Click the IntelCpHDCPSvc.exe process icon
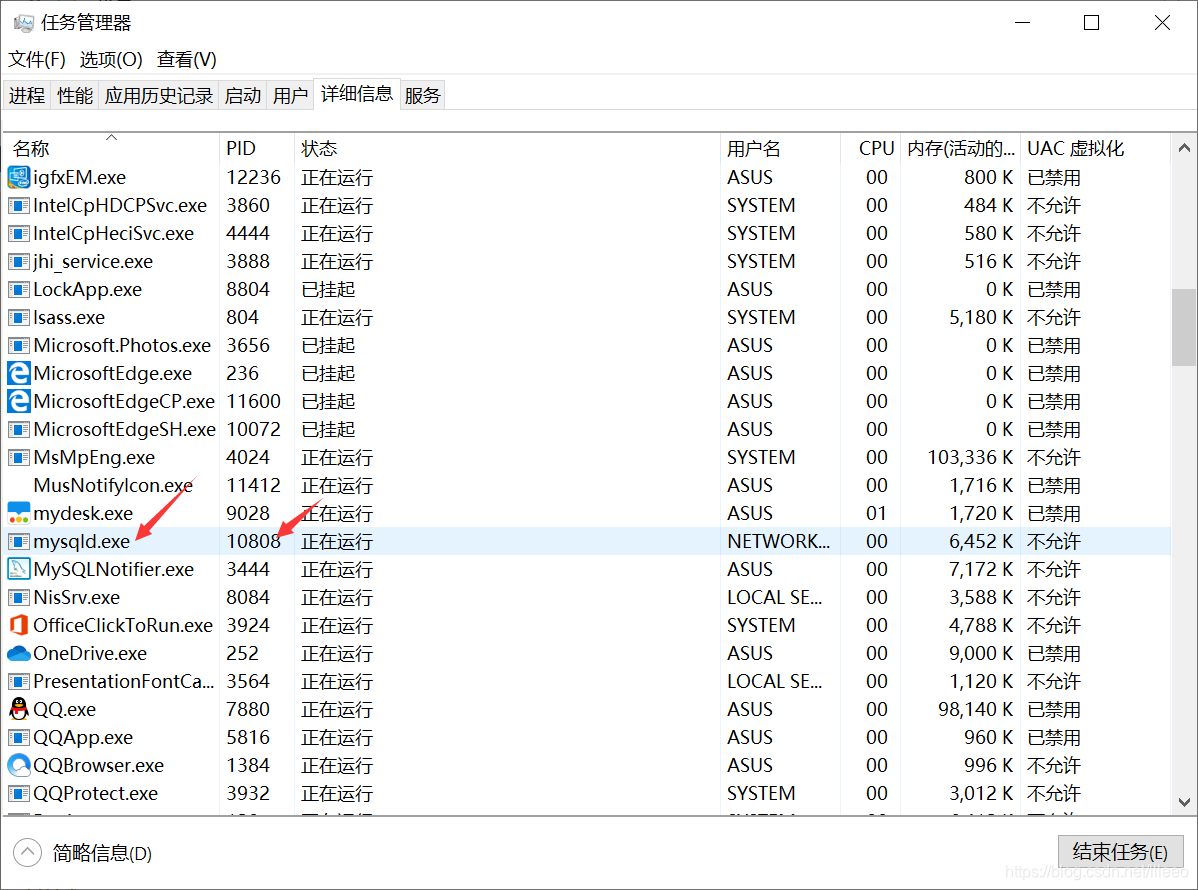 tap(18, 206)
